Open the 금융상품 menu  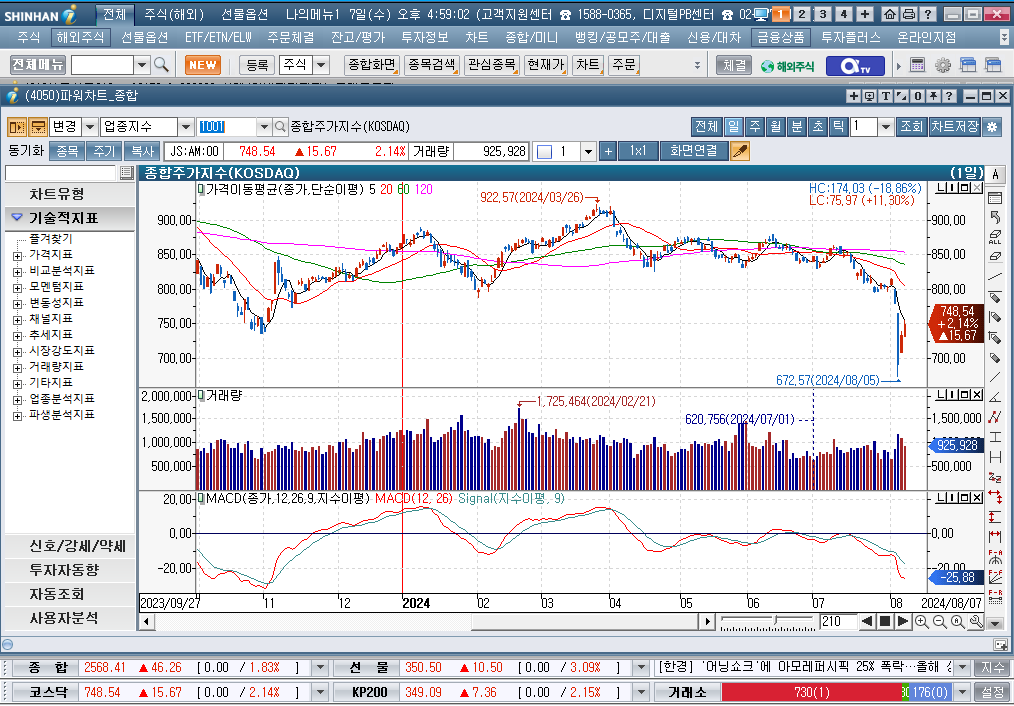[x=781, y=37]
